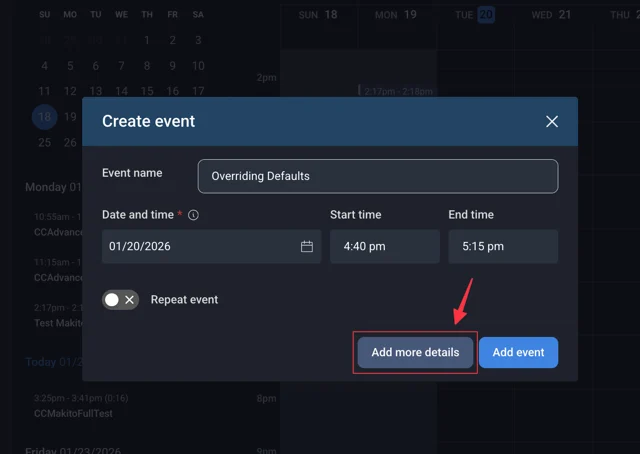Screen dimensions: 640x454
Task: Open the calendar date picker icon
Action: (x=307, y=246)
